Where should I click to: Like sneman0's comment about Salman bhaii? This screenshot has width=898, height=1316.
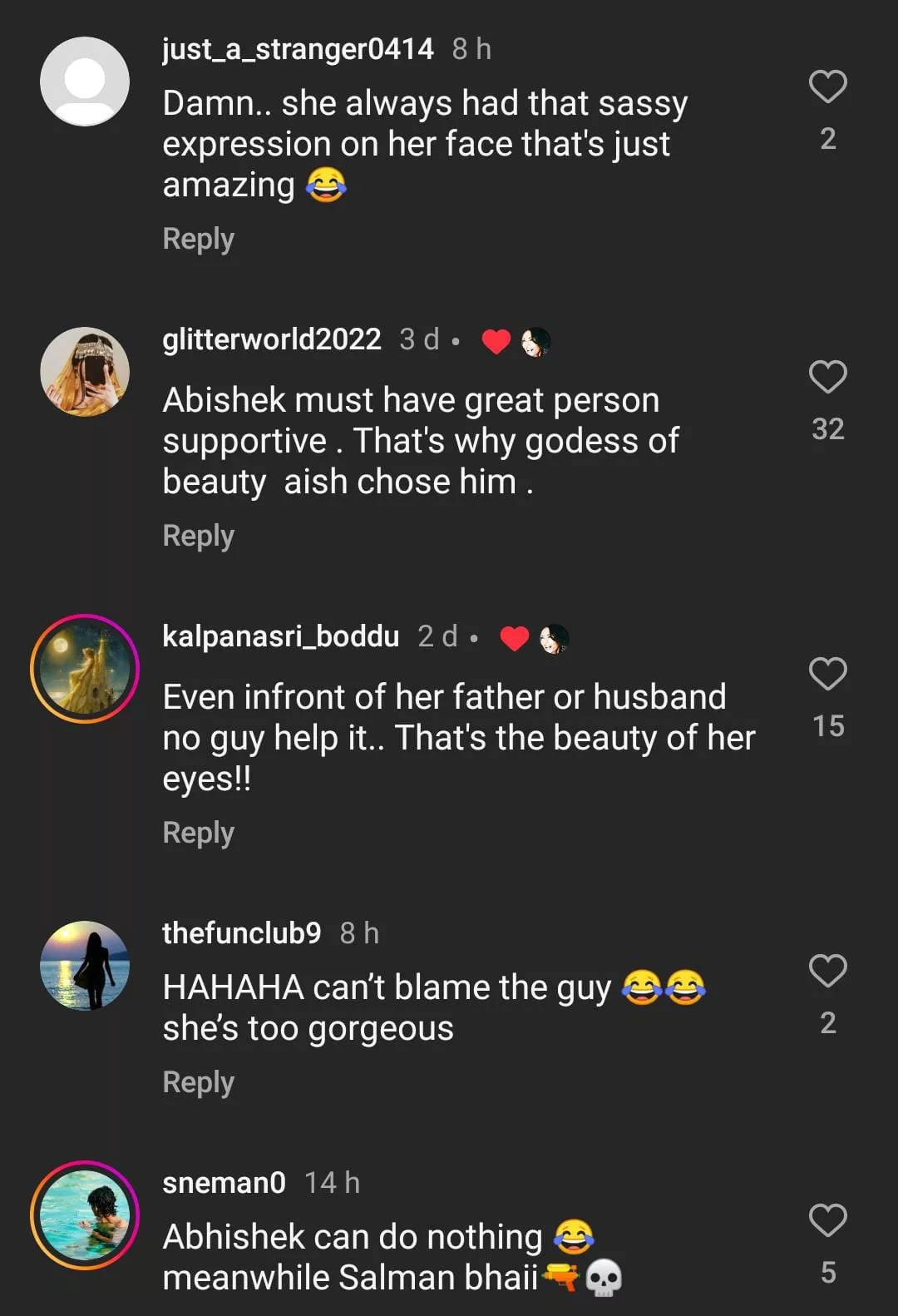click(827, 1220)
